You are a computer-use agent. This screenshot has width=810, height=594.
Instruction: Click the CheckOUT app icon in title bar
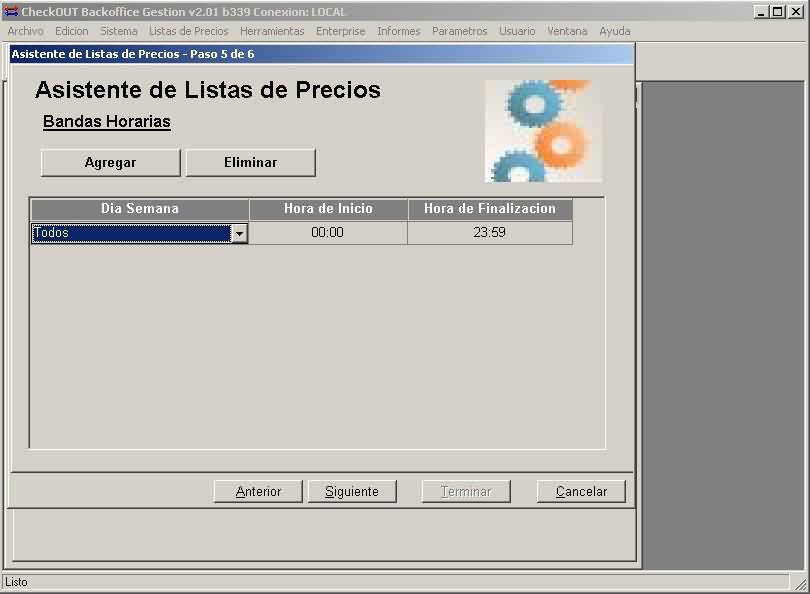[x=11, y=11]
